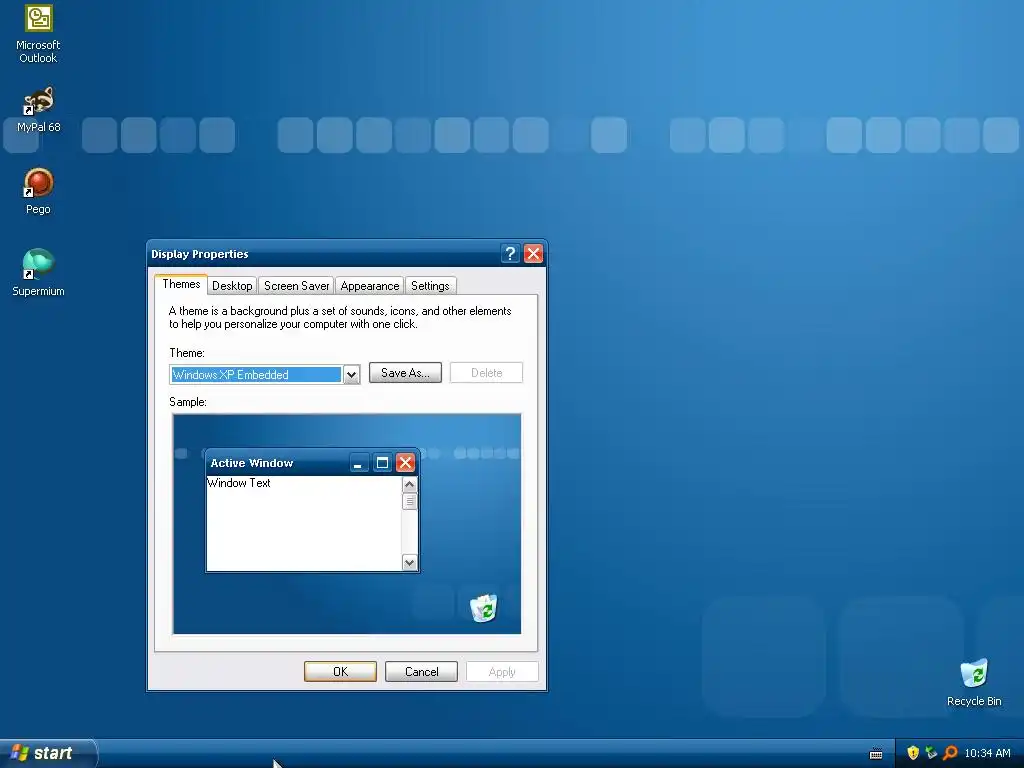Click the sample preview's Active Window title

(x=251, y=463)
